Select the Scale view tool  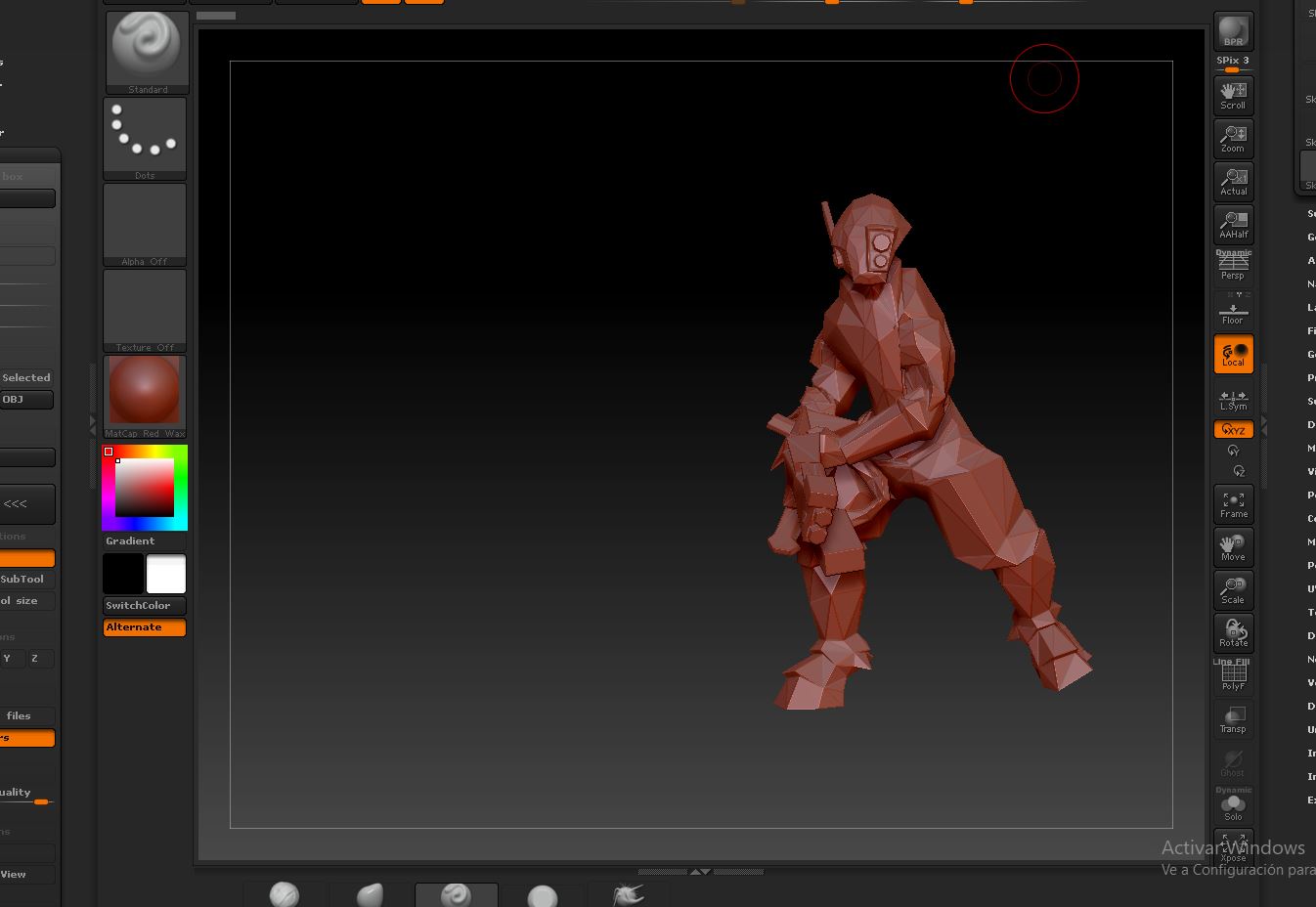[1233, 590]
